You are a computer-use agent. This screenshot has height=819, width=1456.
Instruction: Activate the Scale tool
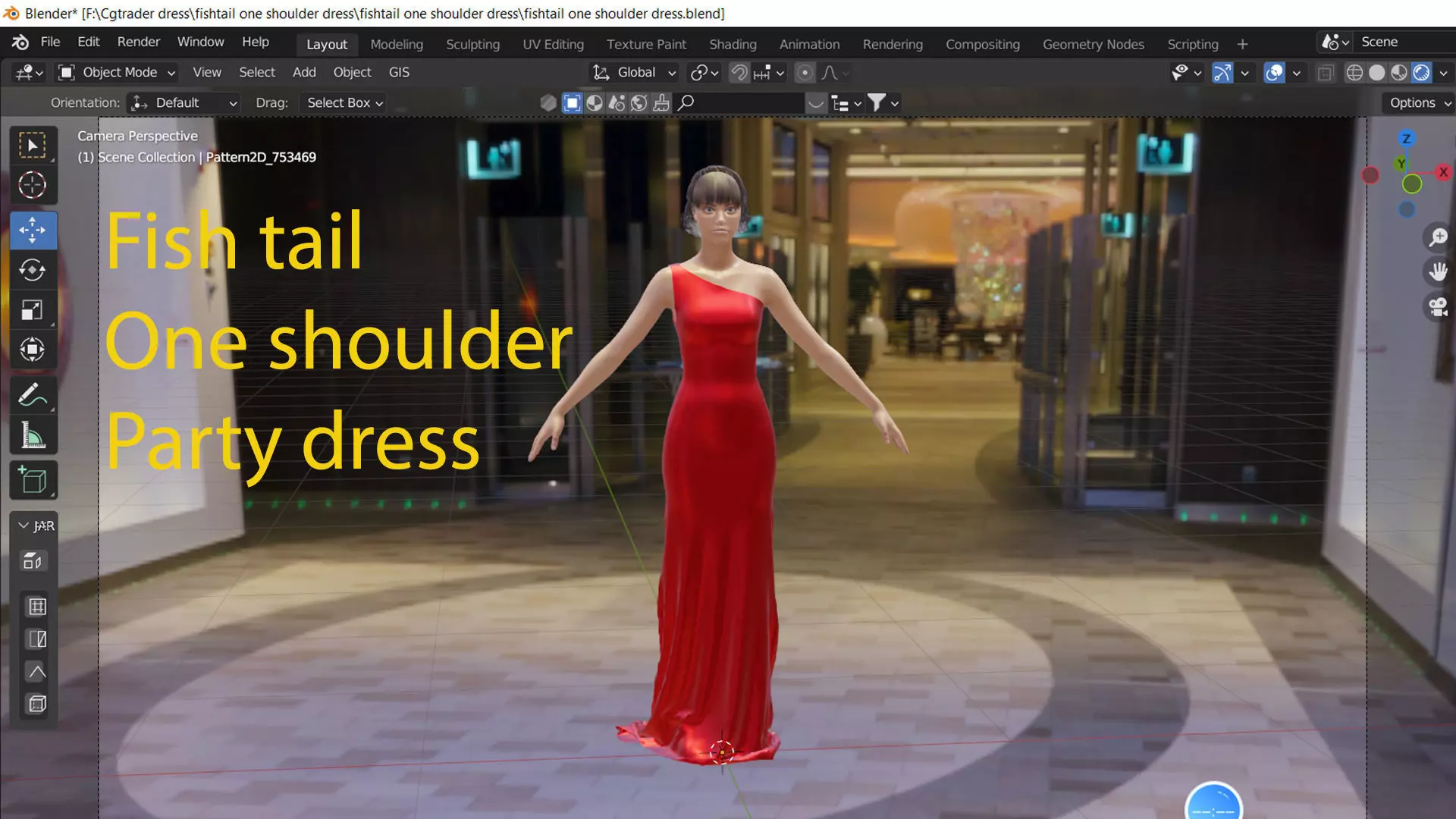pos(32,310)
